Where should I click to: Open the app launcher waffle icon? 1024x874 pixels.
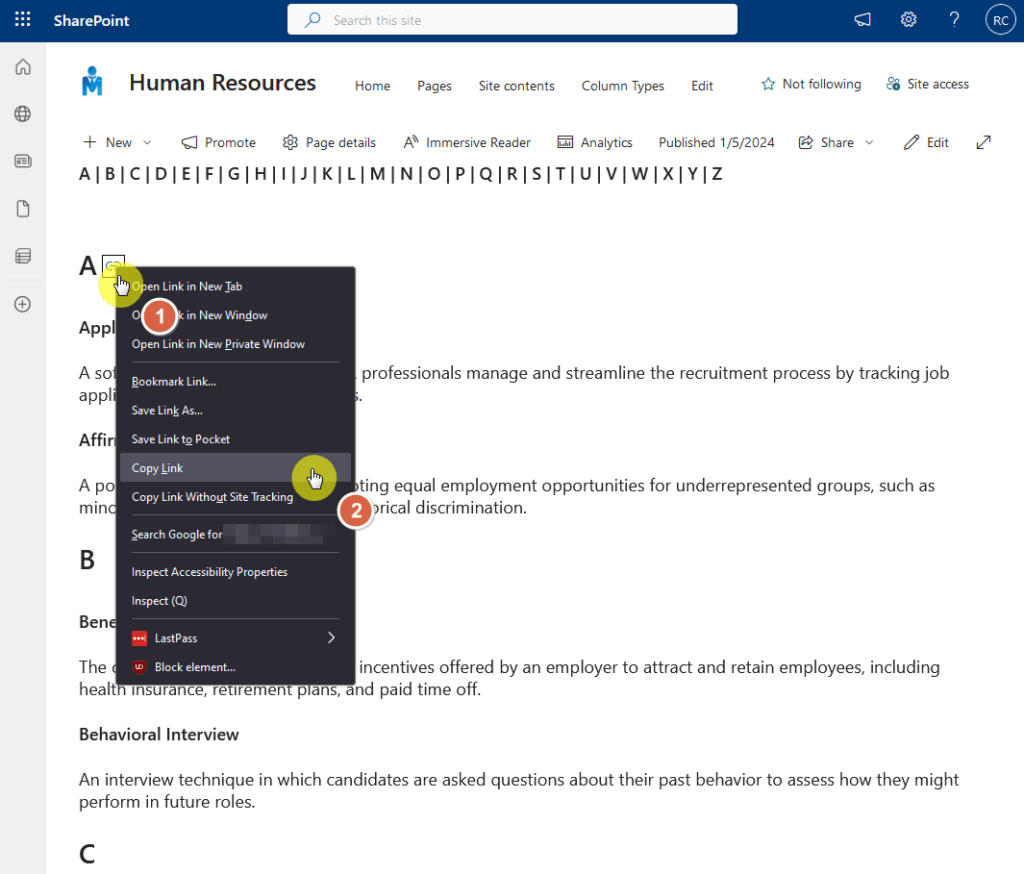tap(22, 20)
